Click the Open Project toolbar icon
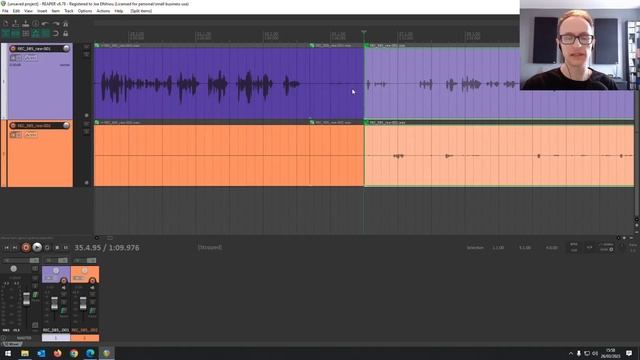Screen dimensions: 640x360 tap(16, 24)
